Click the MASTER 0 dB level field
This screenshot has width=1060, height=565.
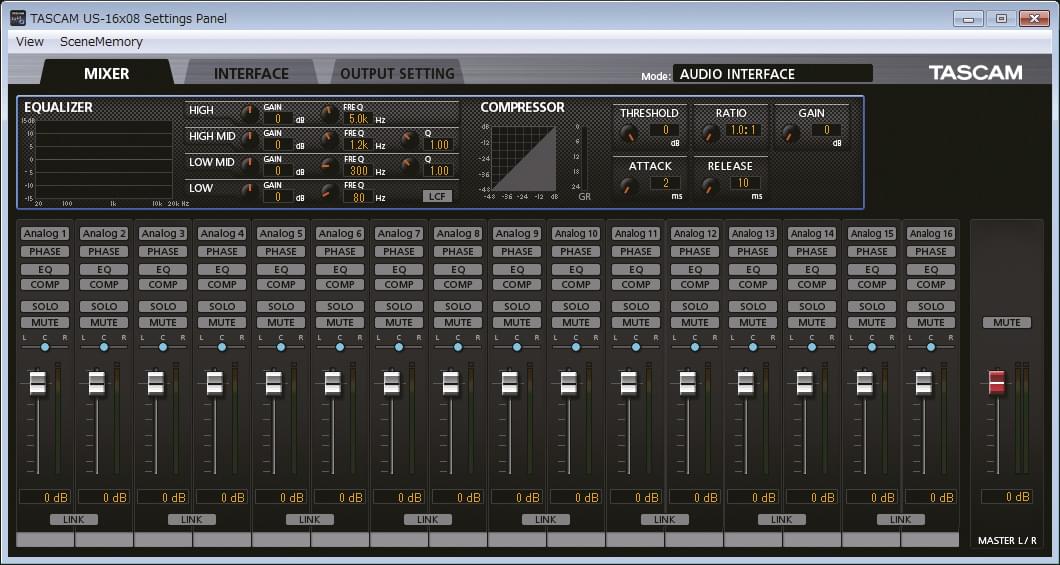pos(1007,497)
